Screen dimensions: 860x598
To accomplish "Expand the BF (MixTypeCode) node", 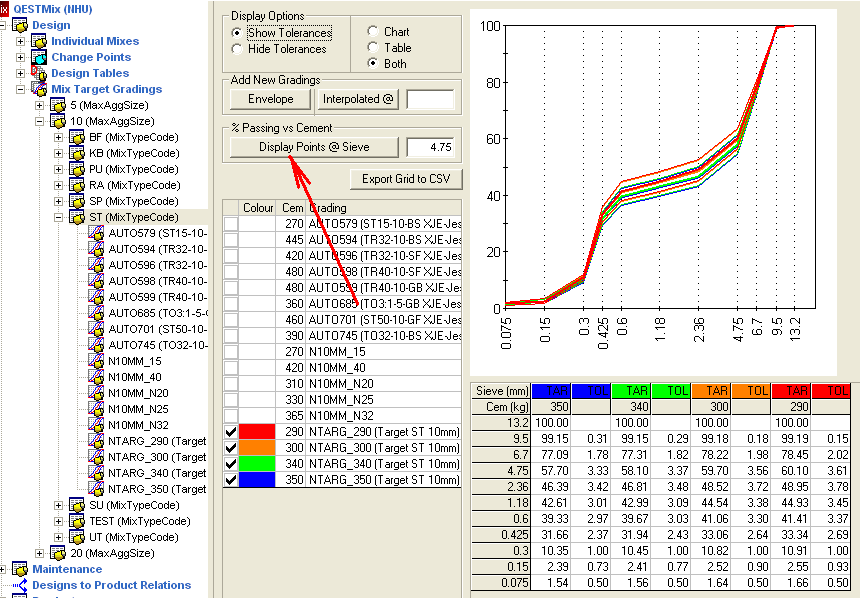I will [x=59, y=137].
